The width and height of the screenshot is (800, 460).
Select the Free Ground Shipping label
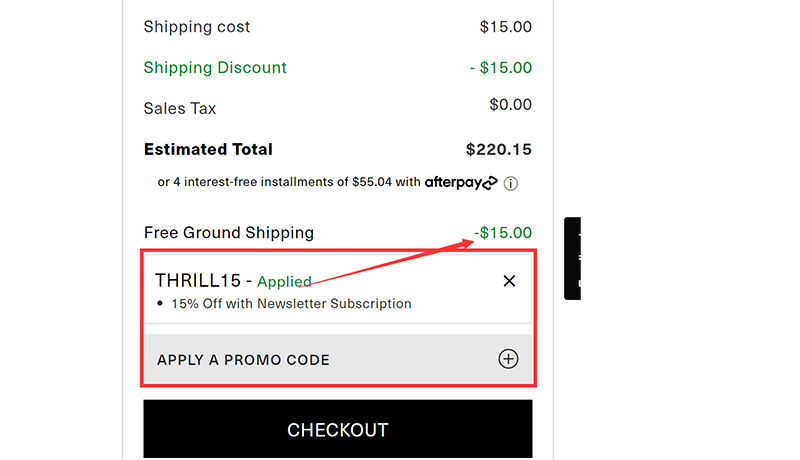point(229,233)
